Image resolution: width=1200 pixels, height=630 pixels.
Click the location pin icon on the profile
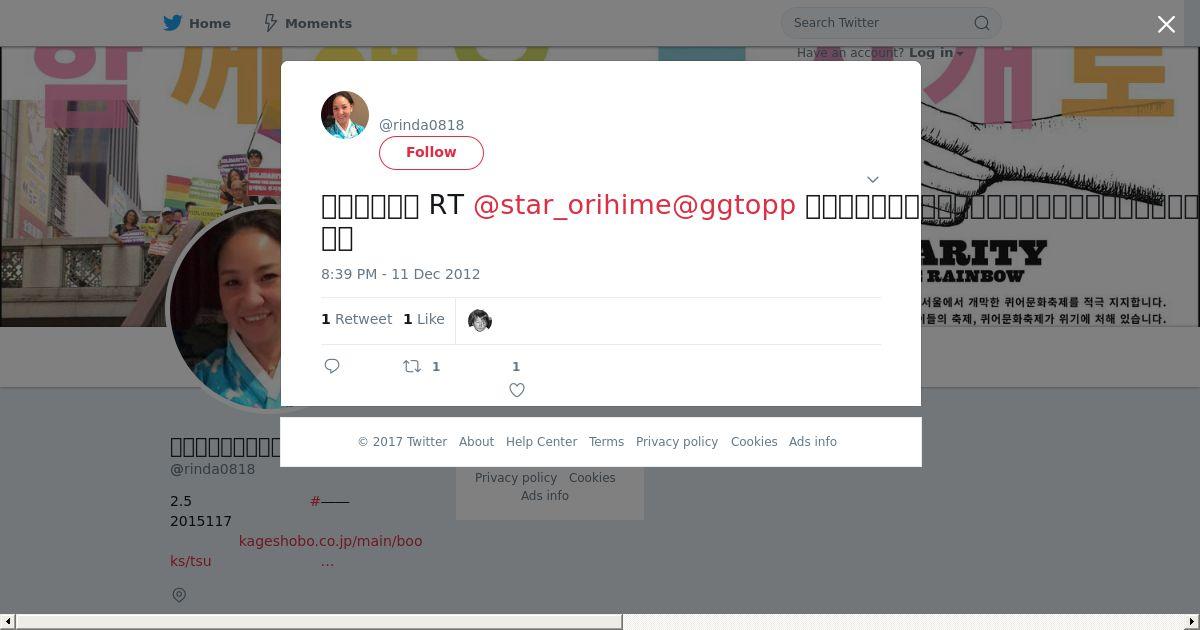(179, 595)
